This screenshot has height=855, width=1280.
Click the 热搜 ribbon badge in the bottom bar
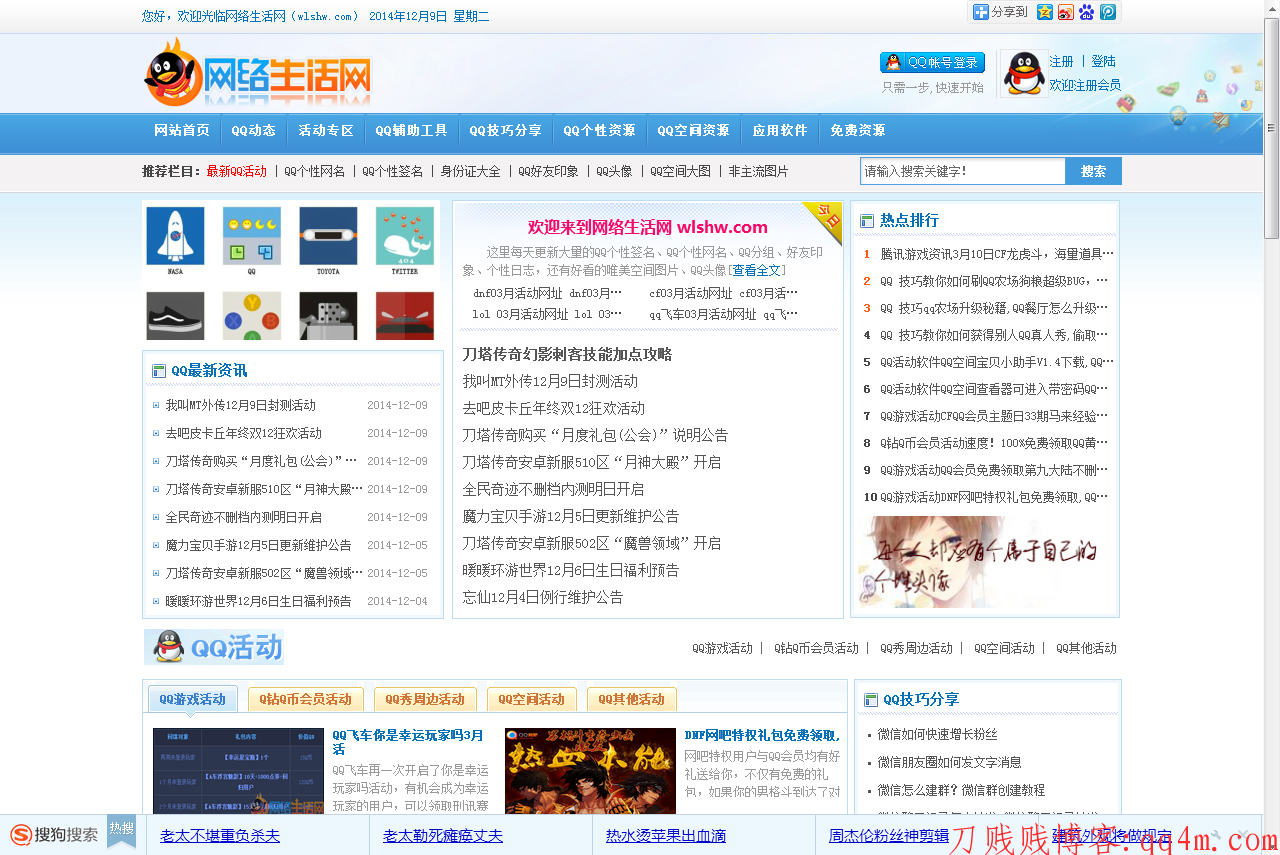(x=121, y=831)
